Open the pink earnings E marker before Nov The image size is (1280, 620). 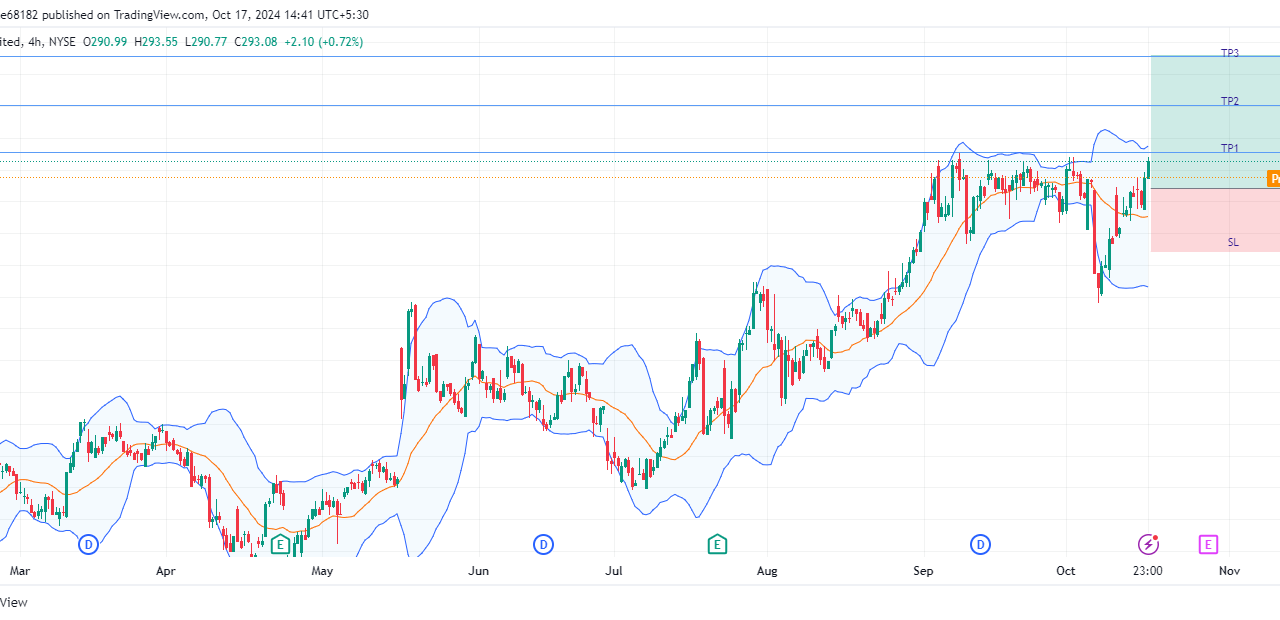pos(1208,545)
